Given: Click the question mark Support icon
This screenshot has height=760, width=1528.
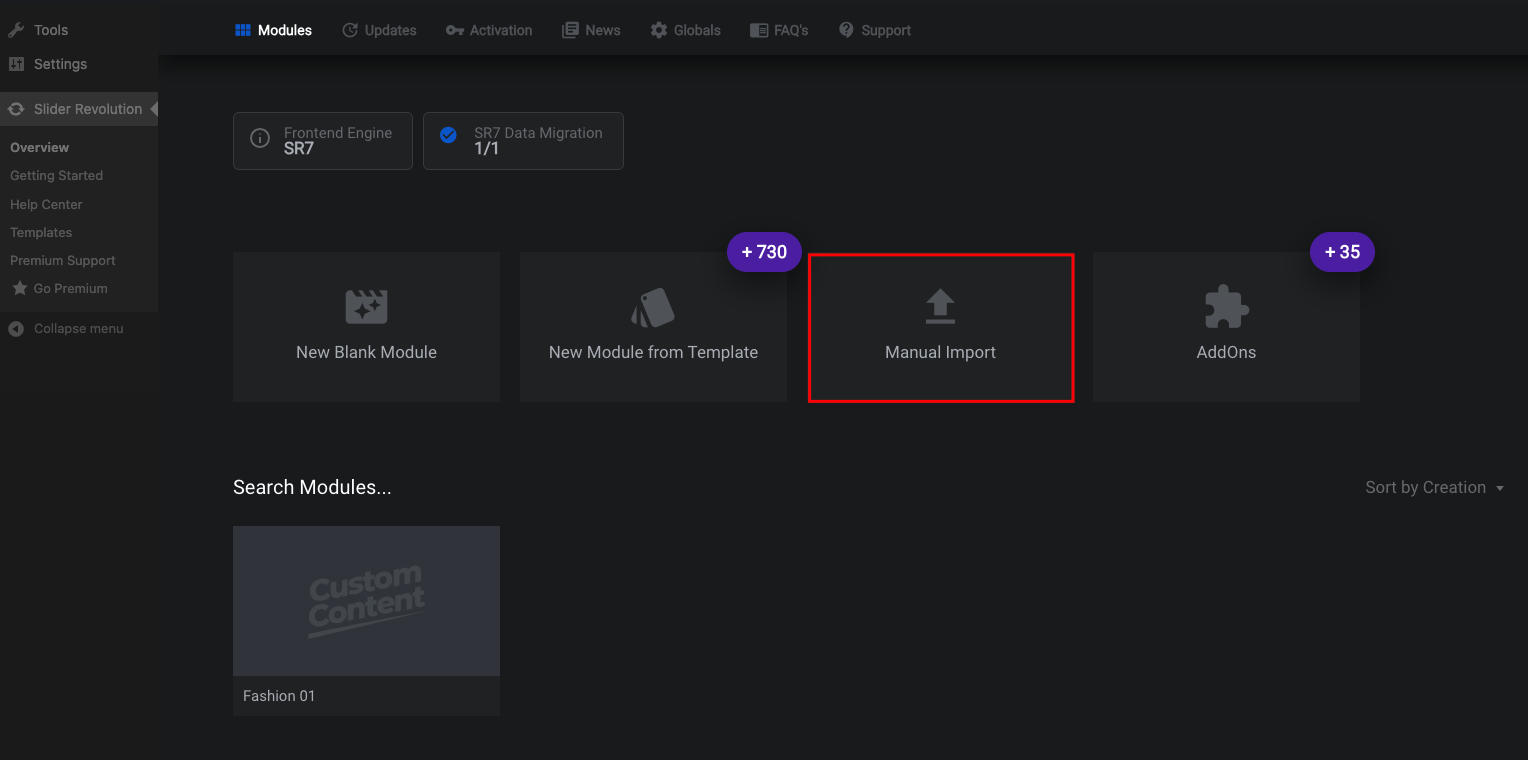Looking at the screenshot, I should [x=847, y=30].
